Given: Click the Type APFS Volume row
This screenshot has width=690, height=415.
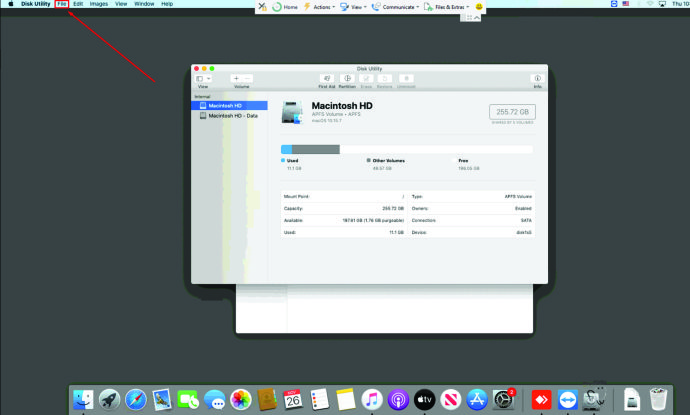Looking at the screenshot, I should coord(472,197).
